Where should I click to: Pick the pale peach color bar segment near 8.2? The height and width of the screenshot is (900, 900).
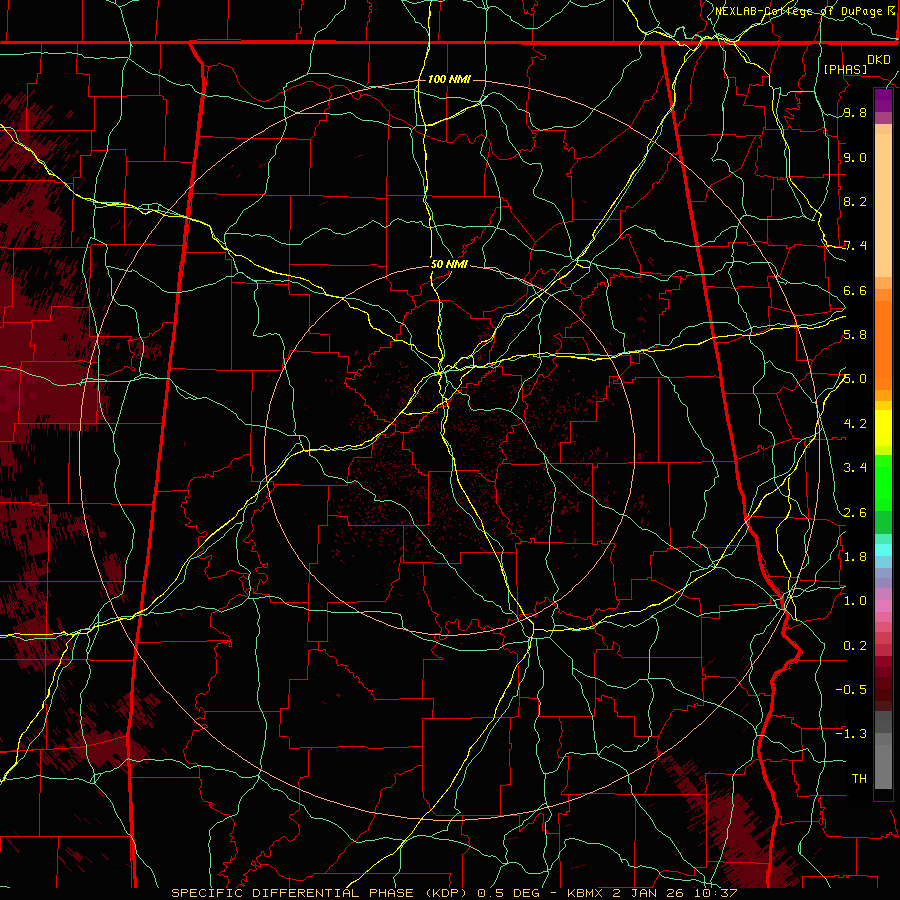883,205
